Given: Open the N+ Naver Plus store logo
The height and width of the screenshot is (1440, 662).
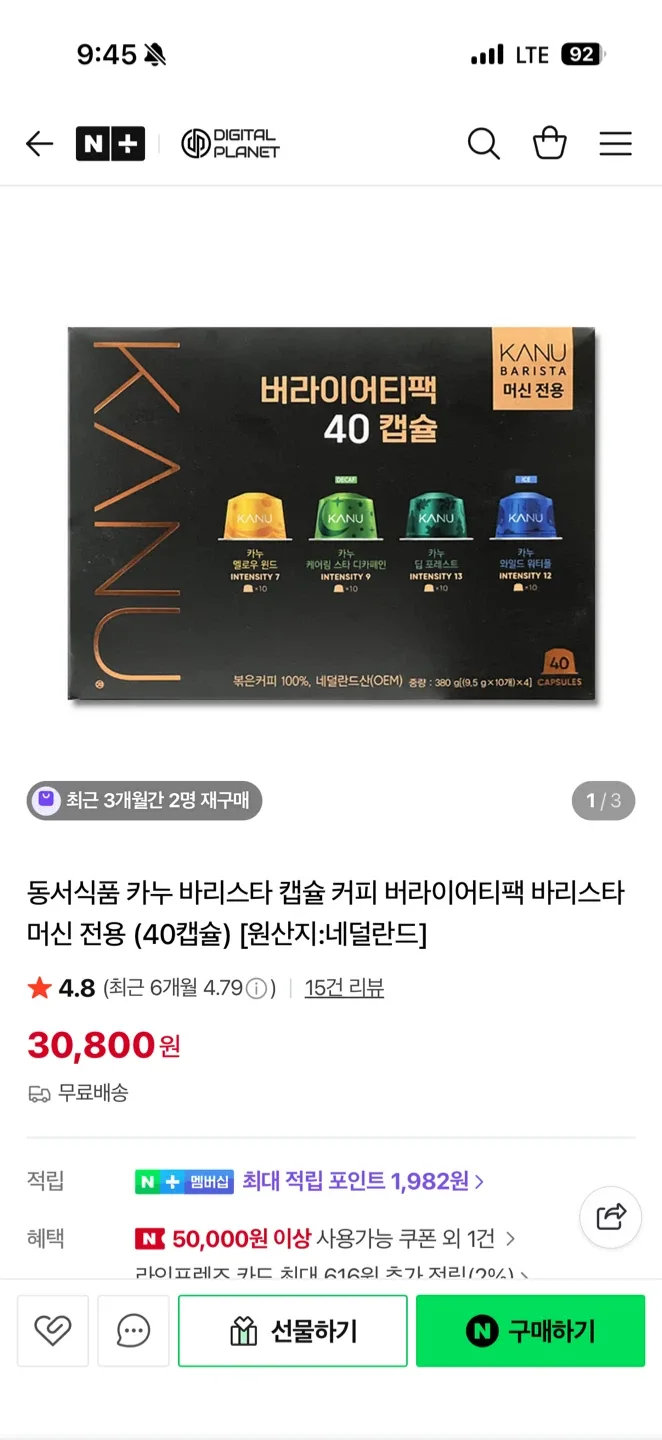Looking at the screenshot, I should click(110, 144).
